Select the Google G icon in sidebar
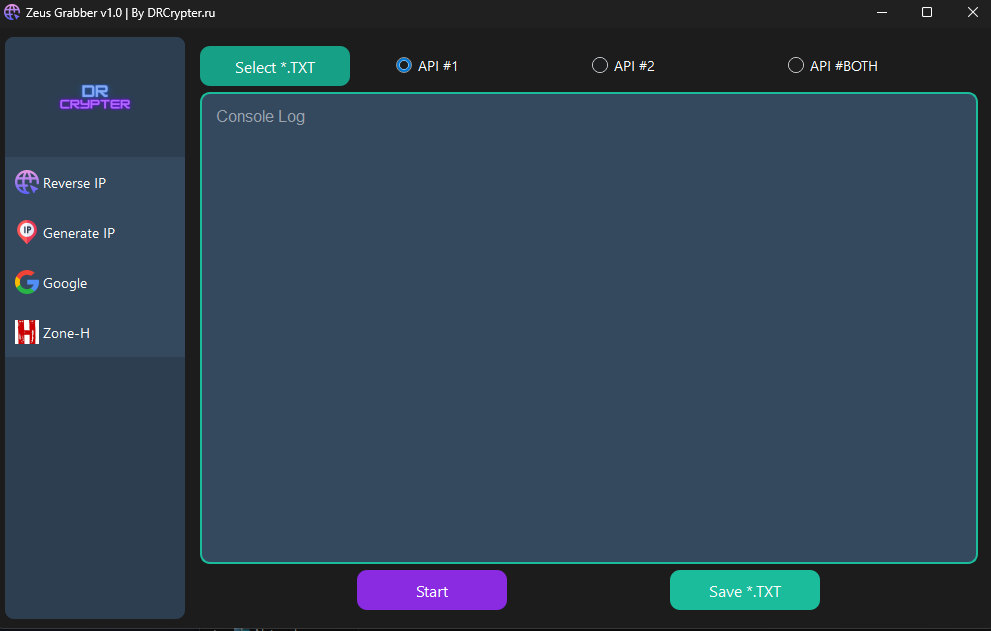The width and height of the screenshot is (991, 631). click(x=26, y=282)
